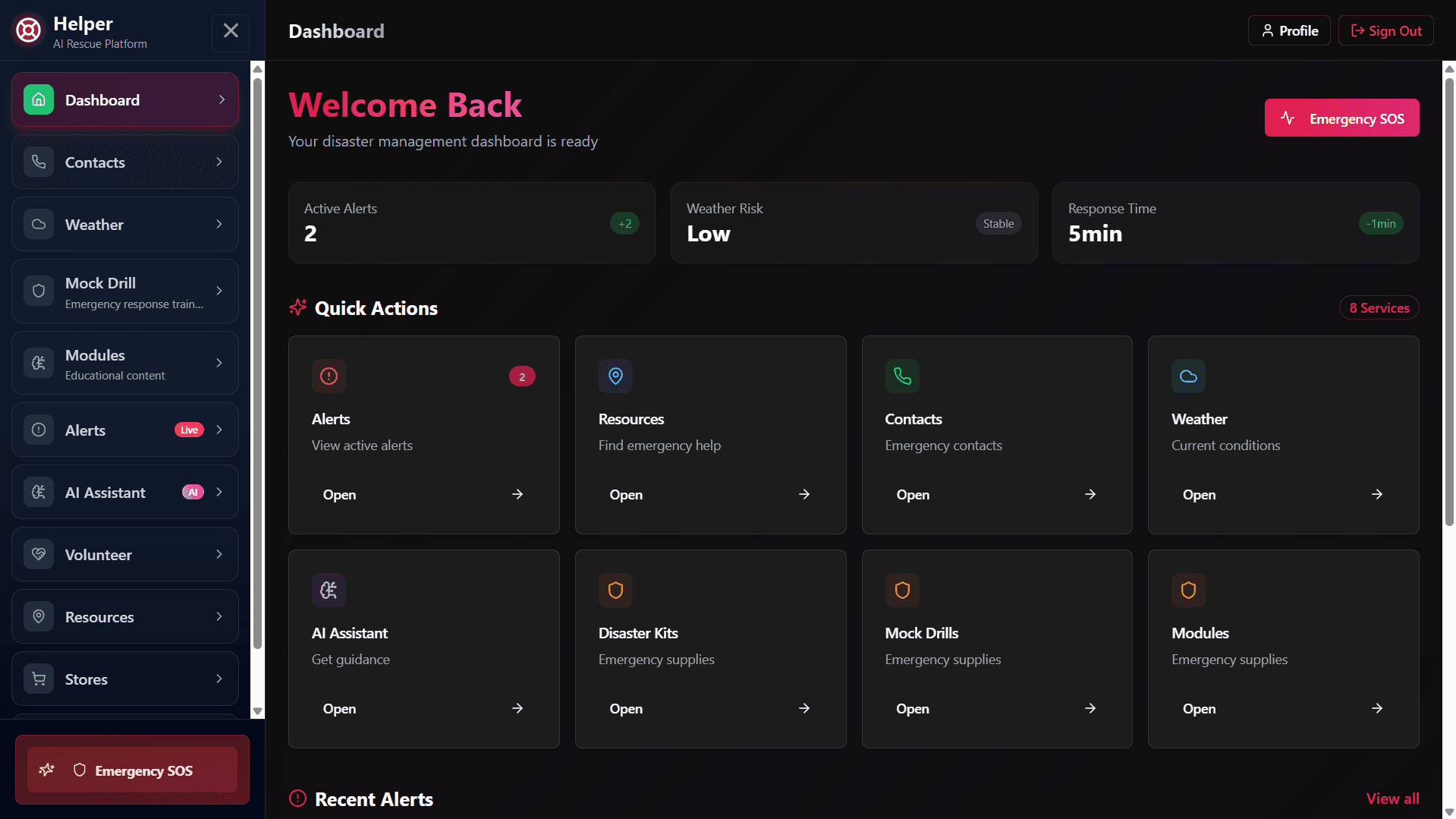Click the Helper lifebuoy logo icon

tap(29, 30)
